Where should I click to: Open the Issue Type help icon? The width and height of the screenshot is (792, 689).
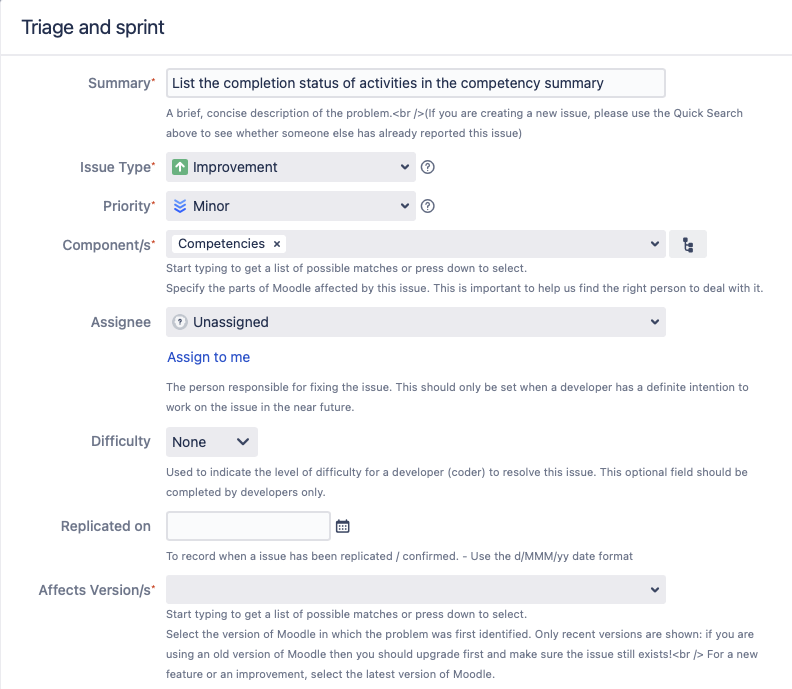pos(427,167)
